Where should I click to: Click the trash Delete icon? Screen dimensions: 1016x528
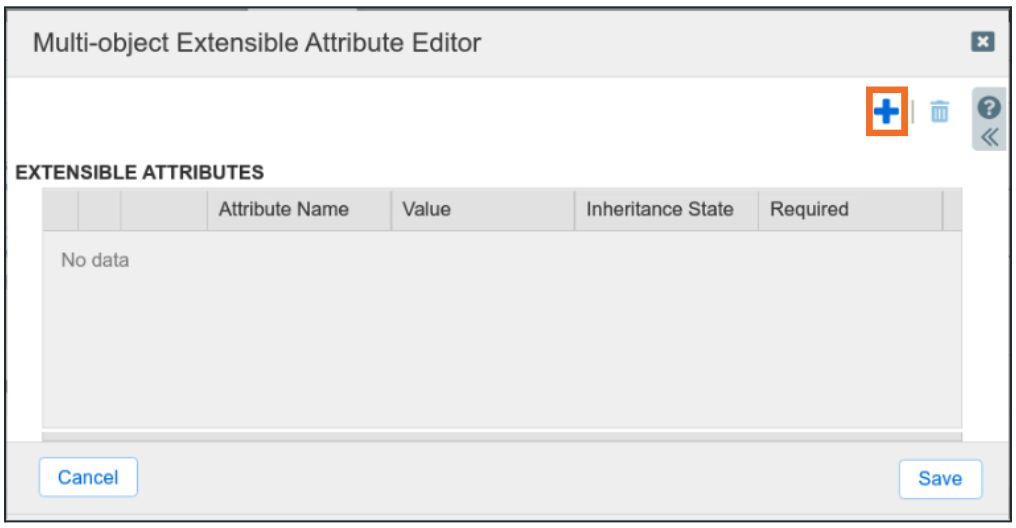pyautogui.click(x=939, y=112)
